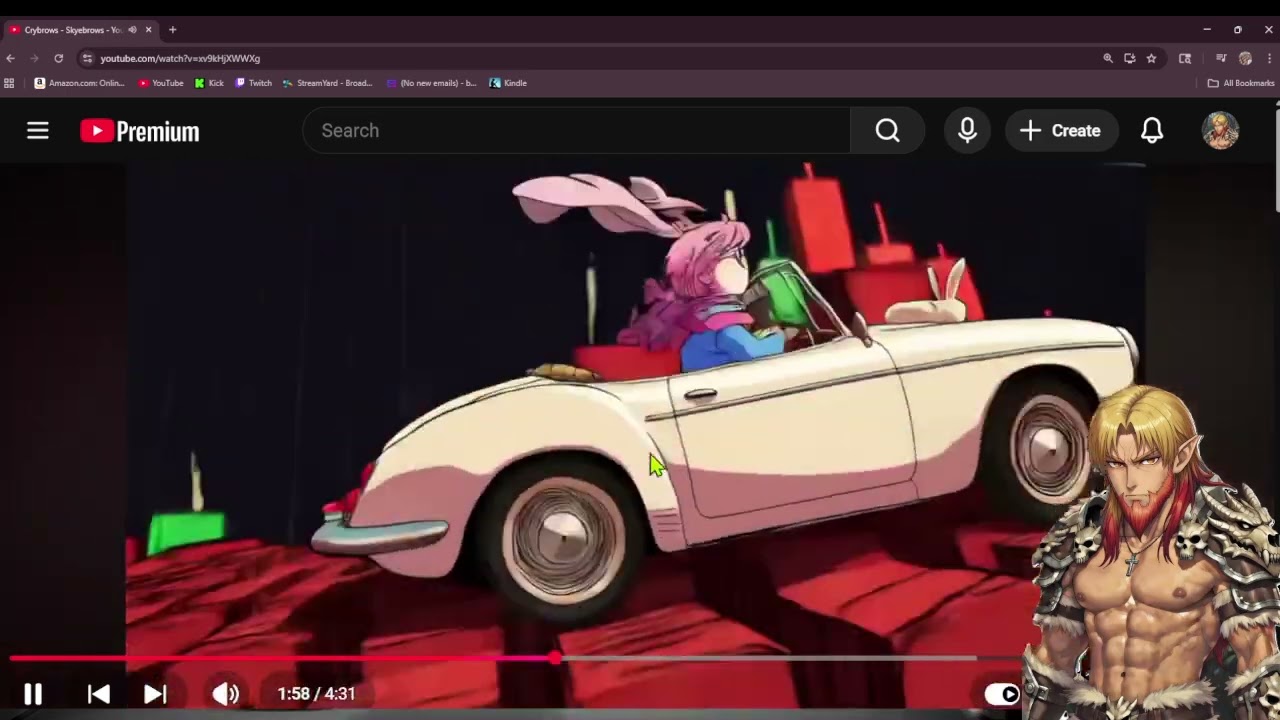
Task: Open the Kick bookmark
Action: 210,83
